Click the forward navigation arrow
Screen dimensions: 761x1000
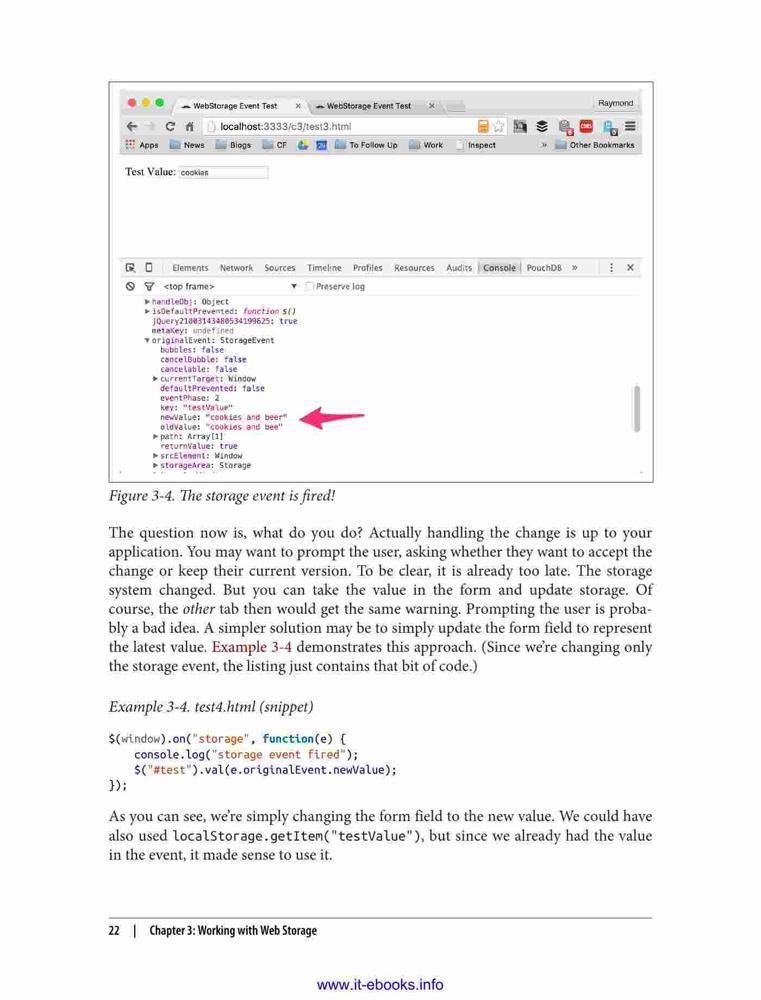(151, 126)
